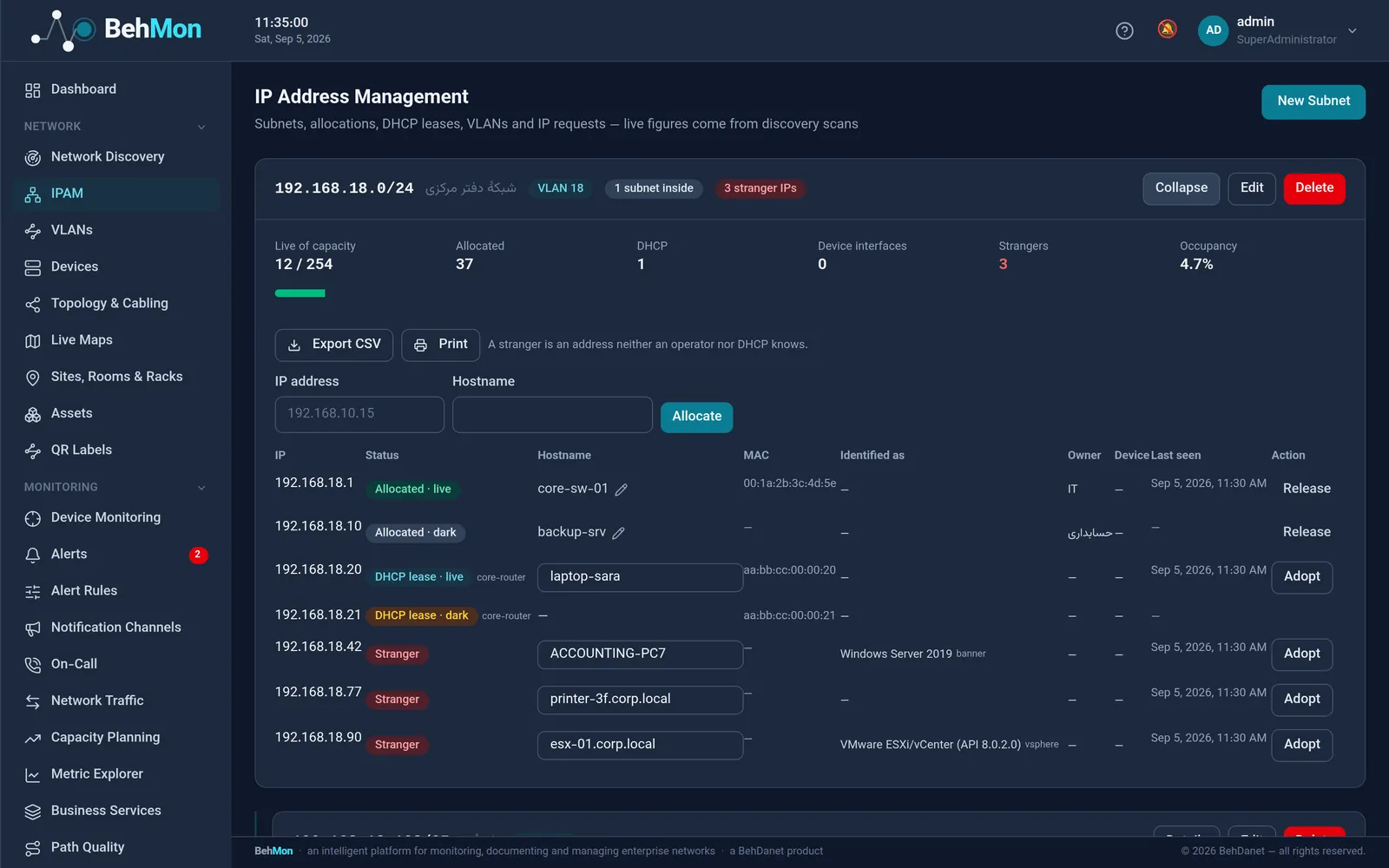1389x868 pixels.
Task: Click the QR Labels icon
Action: click(x=33, y=451)
